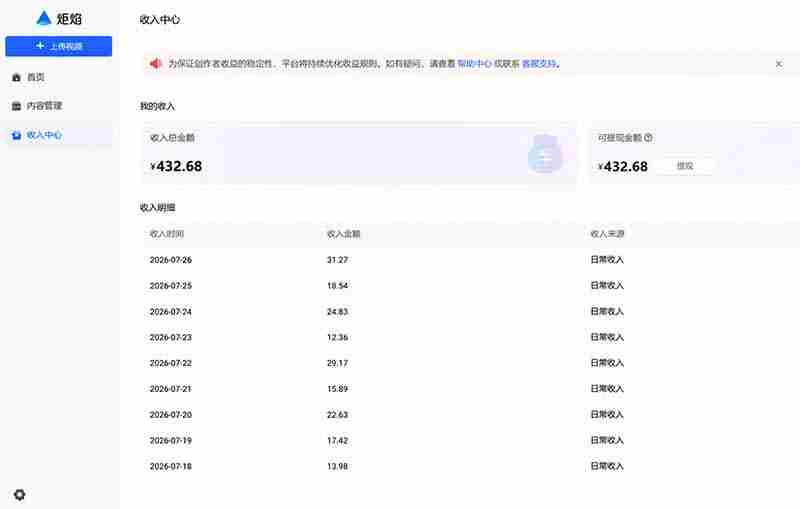Dismiss the announcement banner with the X
This screenshot has height=509, width=800.
point(779,64)
